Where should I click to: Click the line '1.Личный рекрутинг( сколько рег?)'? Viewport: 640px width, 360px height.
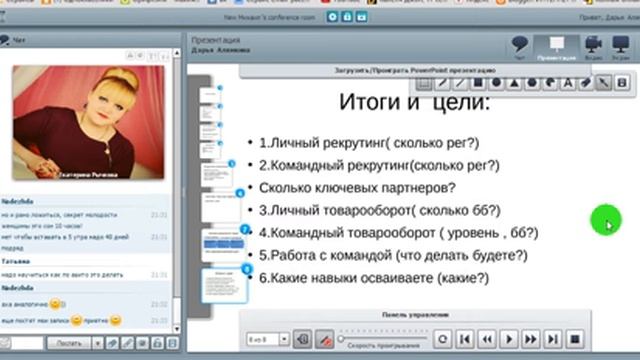click(369, 143)
